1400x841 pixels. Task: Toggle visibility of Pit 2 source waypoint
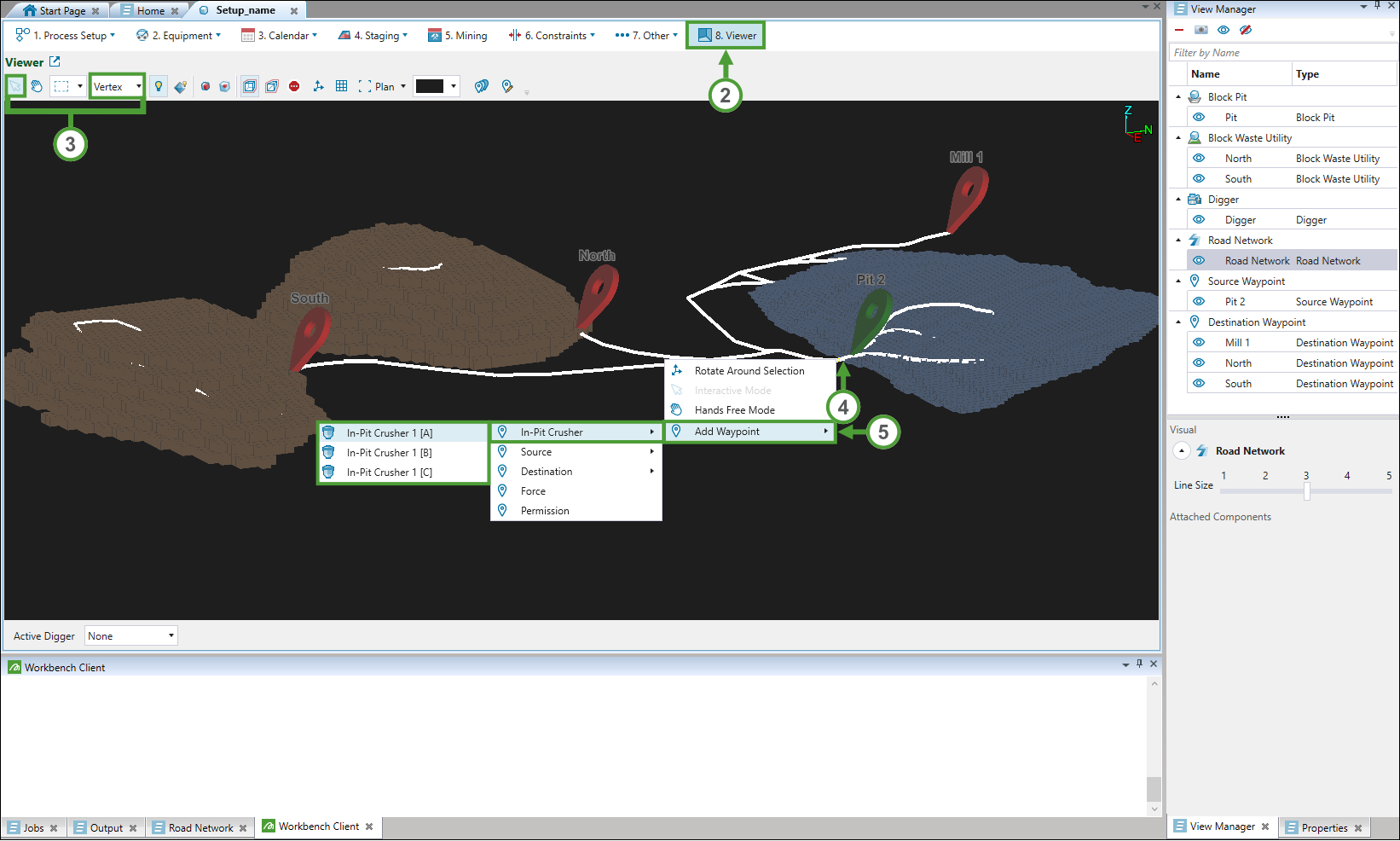point(1199,302)
